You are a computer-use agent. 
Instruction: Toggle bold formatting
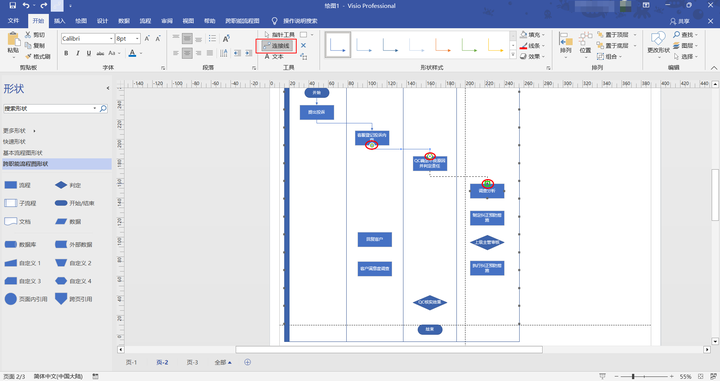click(66, 53)
